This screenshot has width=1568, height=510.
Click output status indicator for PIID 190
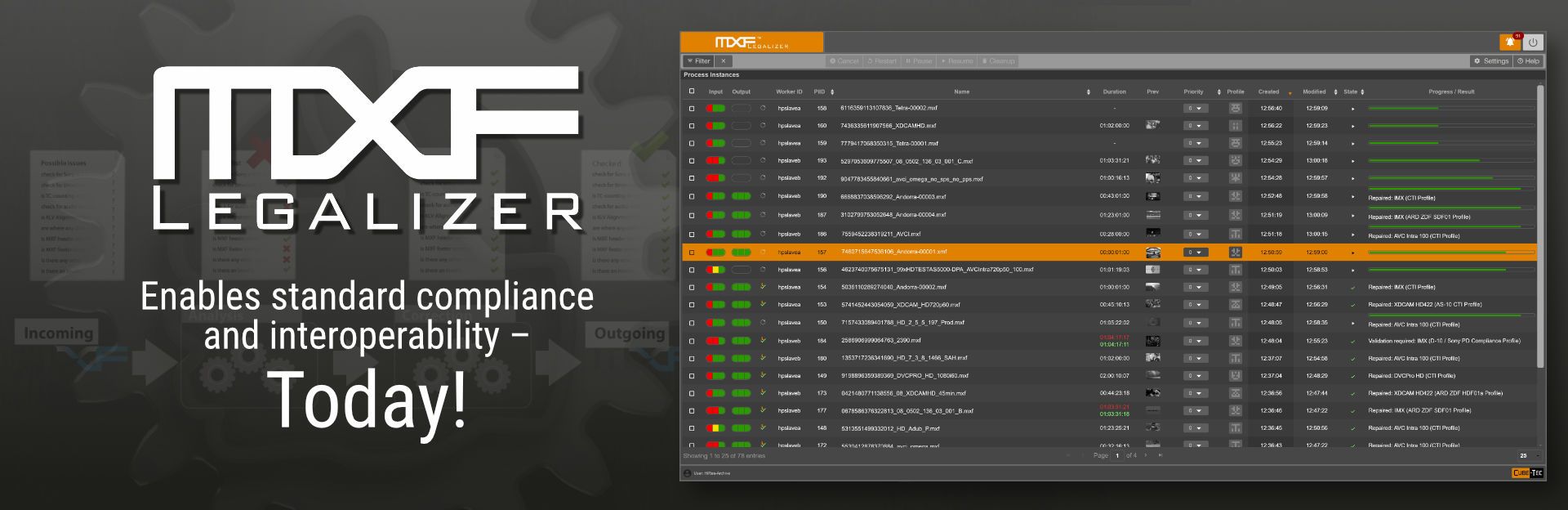coord(741,196)
